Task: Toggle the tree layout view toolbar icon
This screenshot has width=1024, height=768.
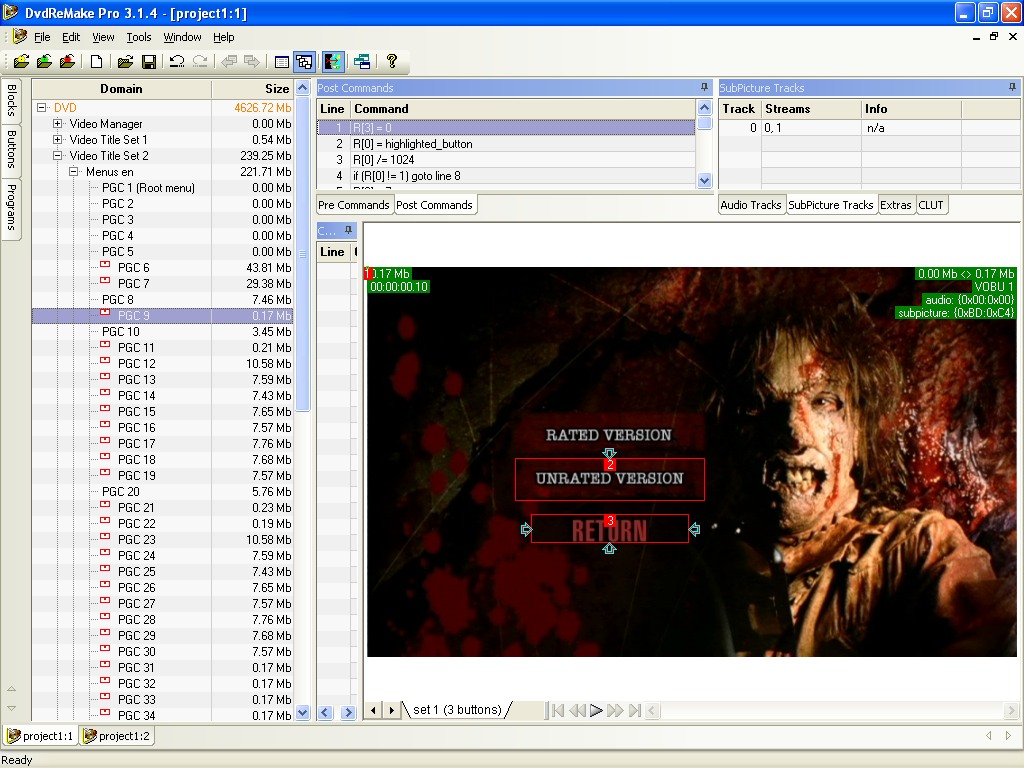Action: coord(304,61)
